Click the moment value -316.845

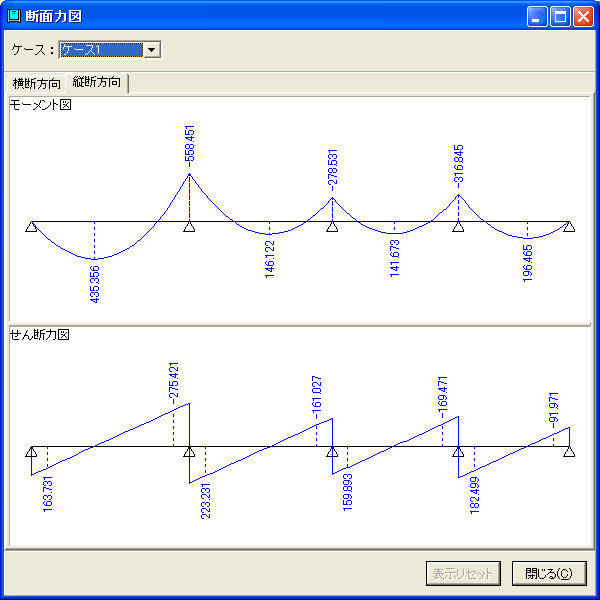pos(458,166)
